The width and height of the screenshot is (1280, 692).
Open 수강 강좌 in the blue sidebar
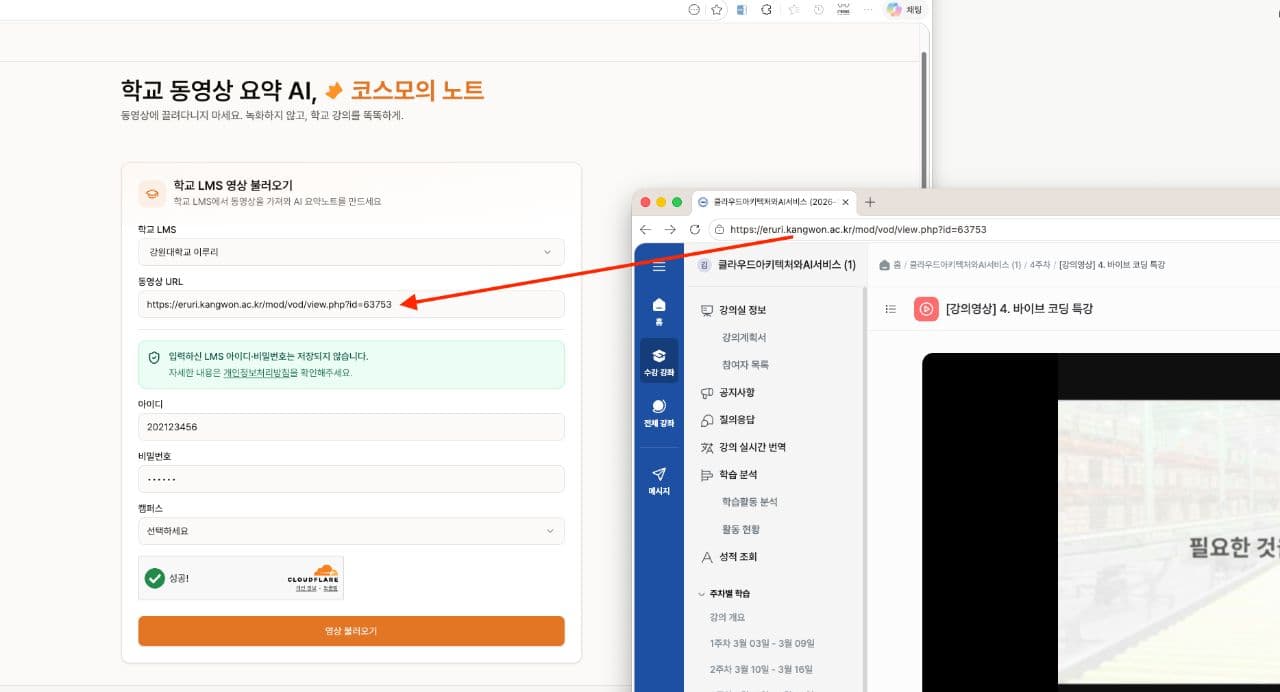(x=658, y=361)
